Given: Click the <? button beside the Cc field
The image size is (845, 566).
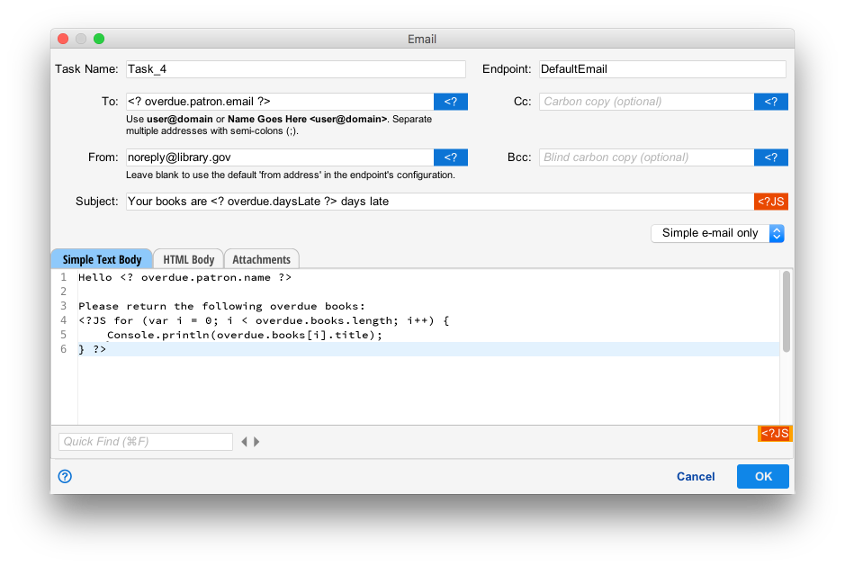Looking at the screenshot, I should tap(771, 101).
